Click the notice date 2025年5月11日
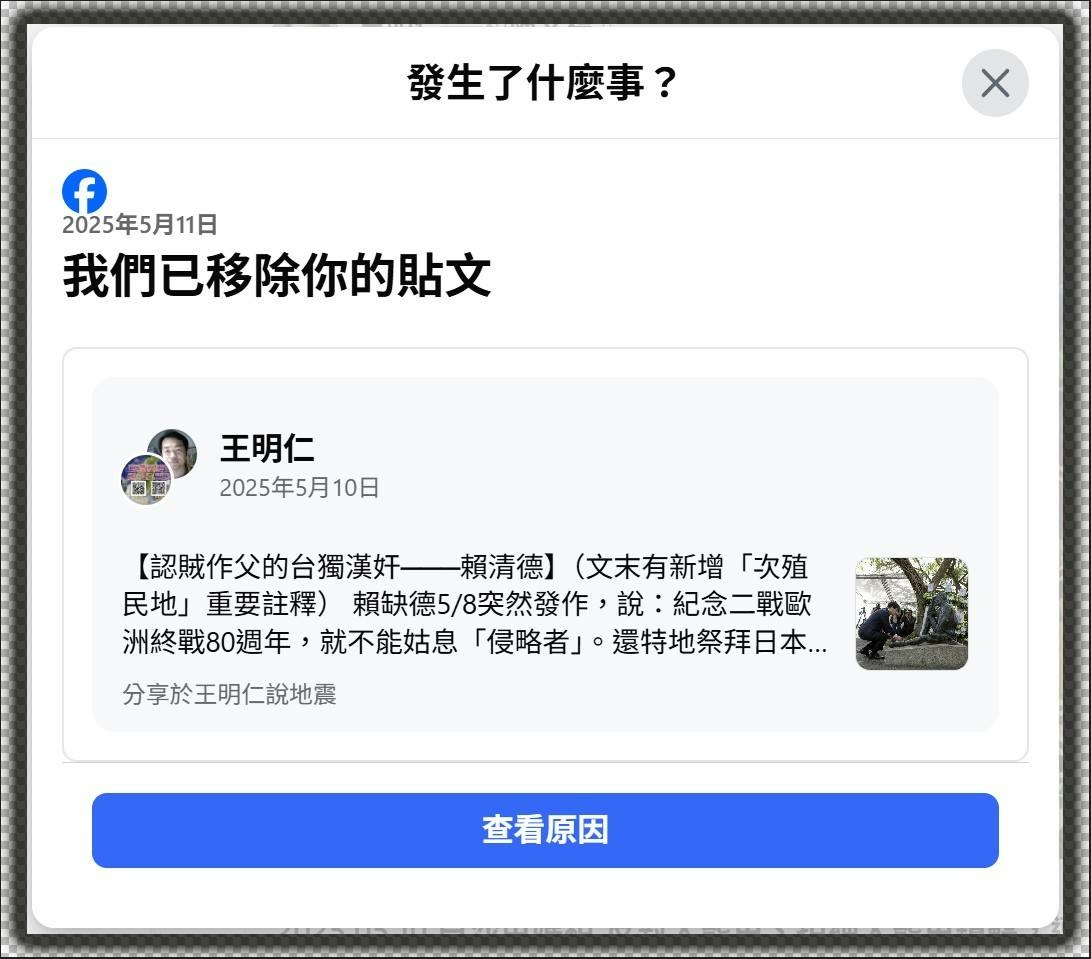Image resolution: width=1091 pixels, height=959 pixels. click(x=140, y=225)
